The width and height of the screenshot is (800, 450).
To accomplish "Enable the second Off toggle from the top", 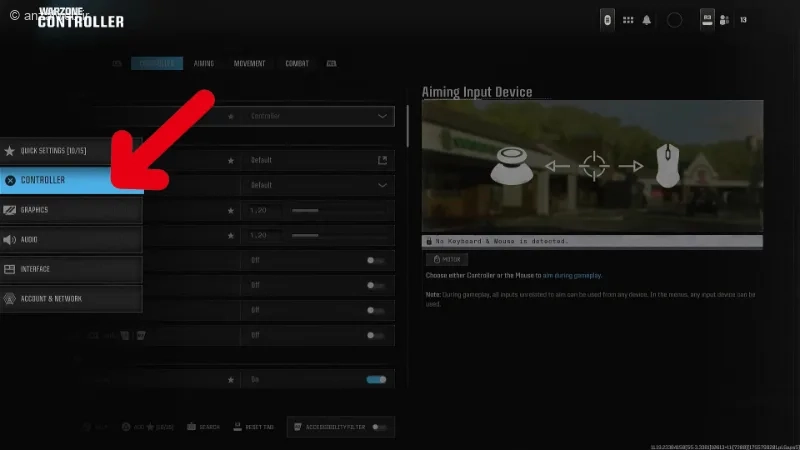I will pyautogui.click(x=376, y=285).
